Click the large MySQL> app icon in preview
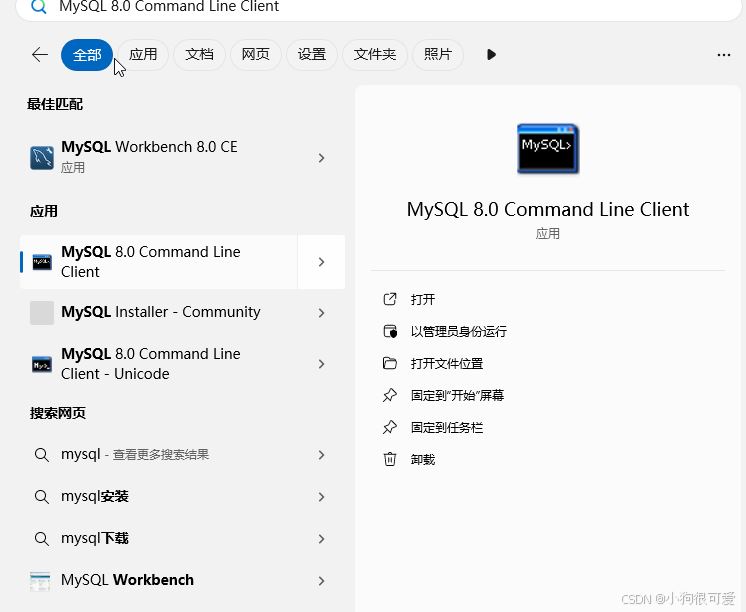This screenshot has width=746, height=612. click(548, 148)
